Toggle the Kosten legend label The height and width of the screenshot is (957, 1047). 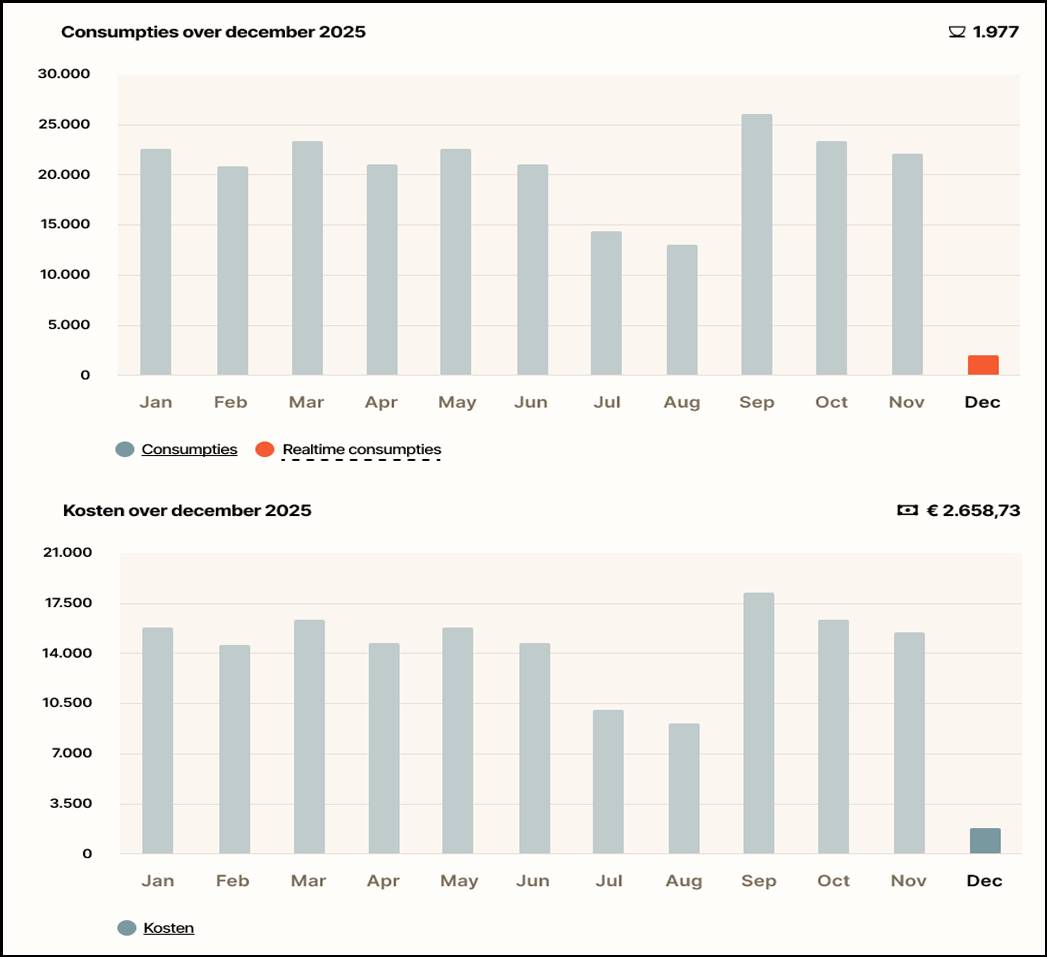point(169,928)
